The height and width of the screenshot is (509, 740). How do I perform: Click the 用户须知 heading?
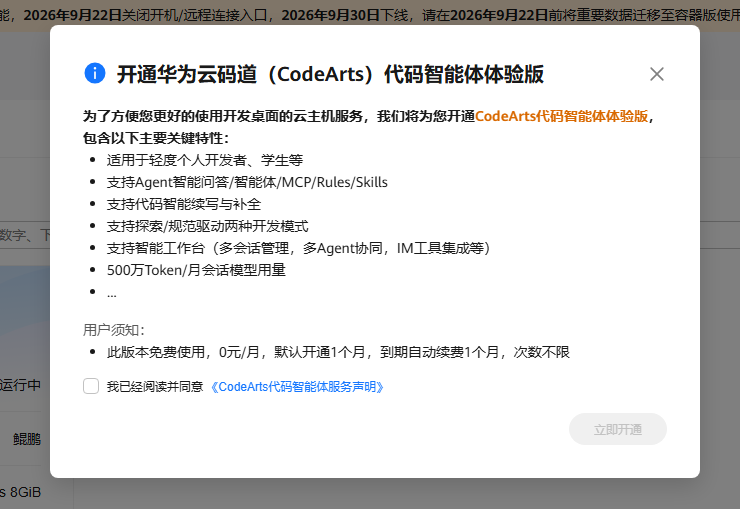(114, 330)
